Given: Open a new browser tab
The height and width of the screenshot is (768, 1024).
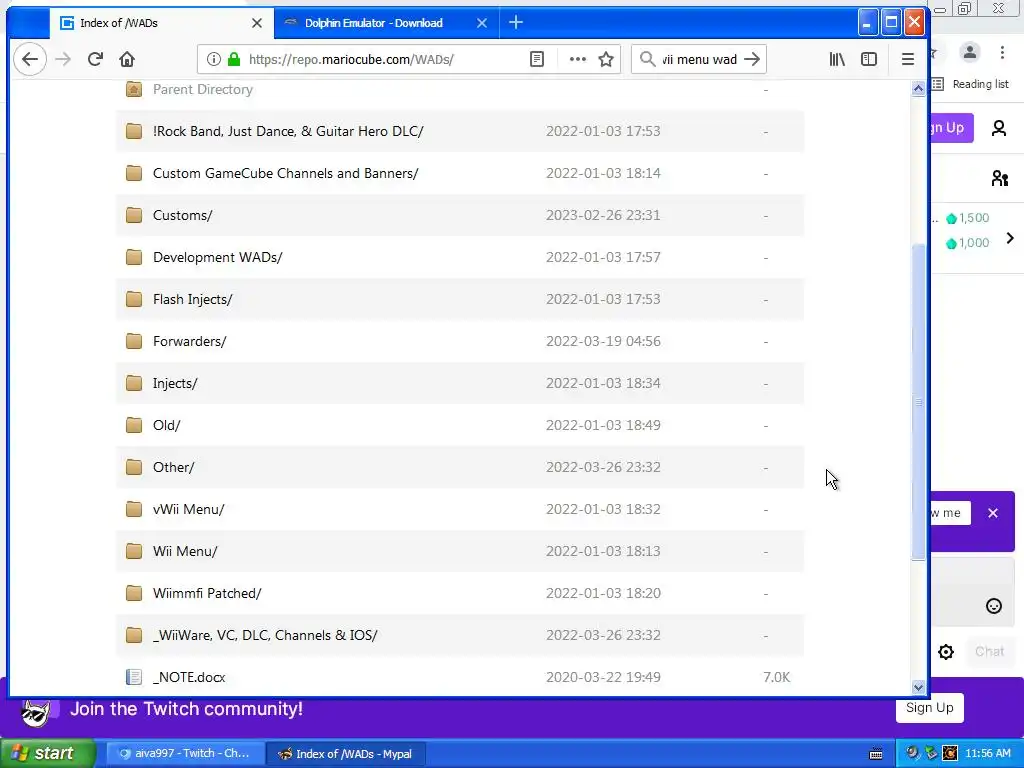Looking at the screenshot, I should click(516, 23).
